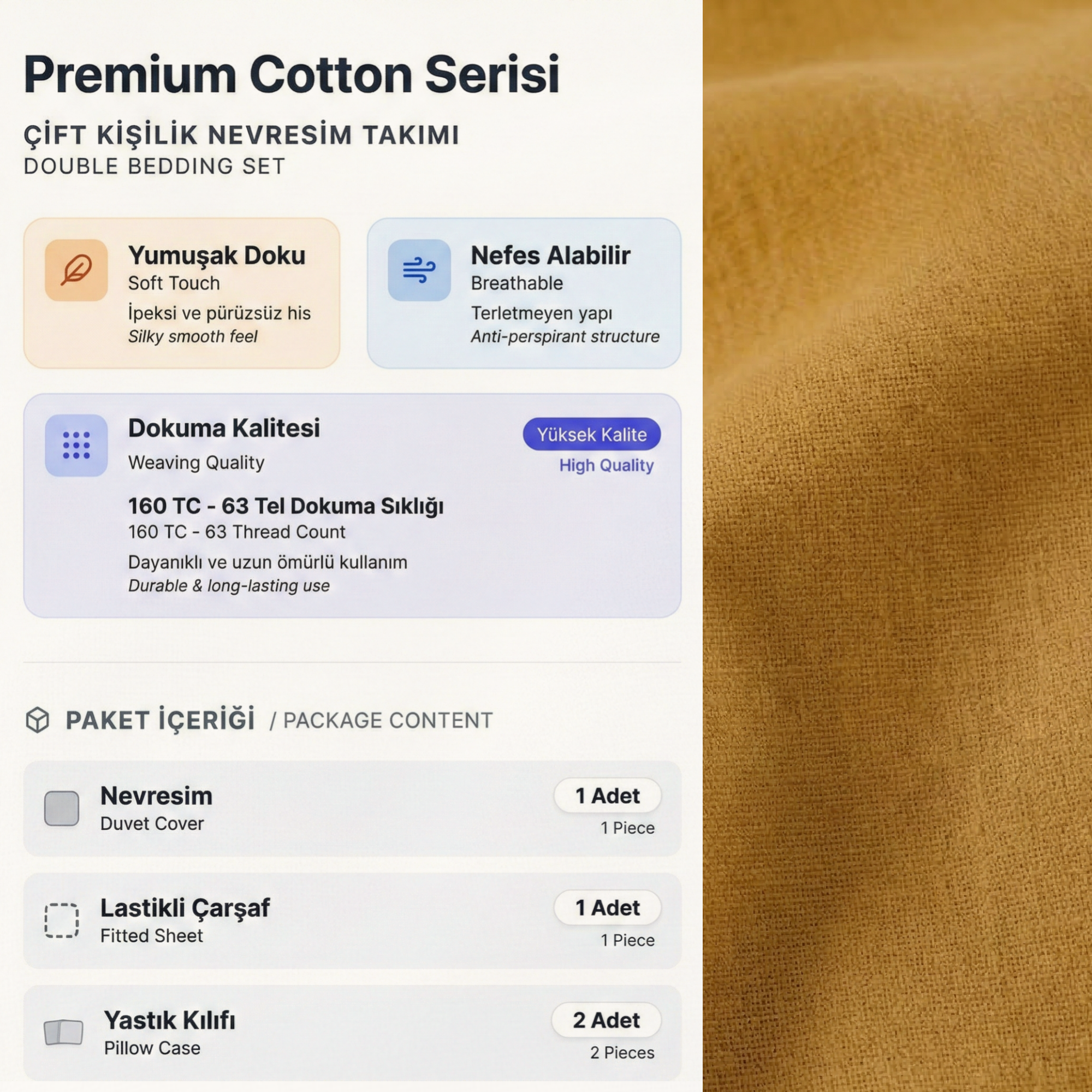Click the Çift Kişilik Nevresim Takımı subtitle
Viewport: 1092px width, 1092px height.
tap(241, 135)
